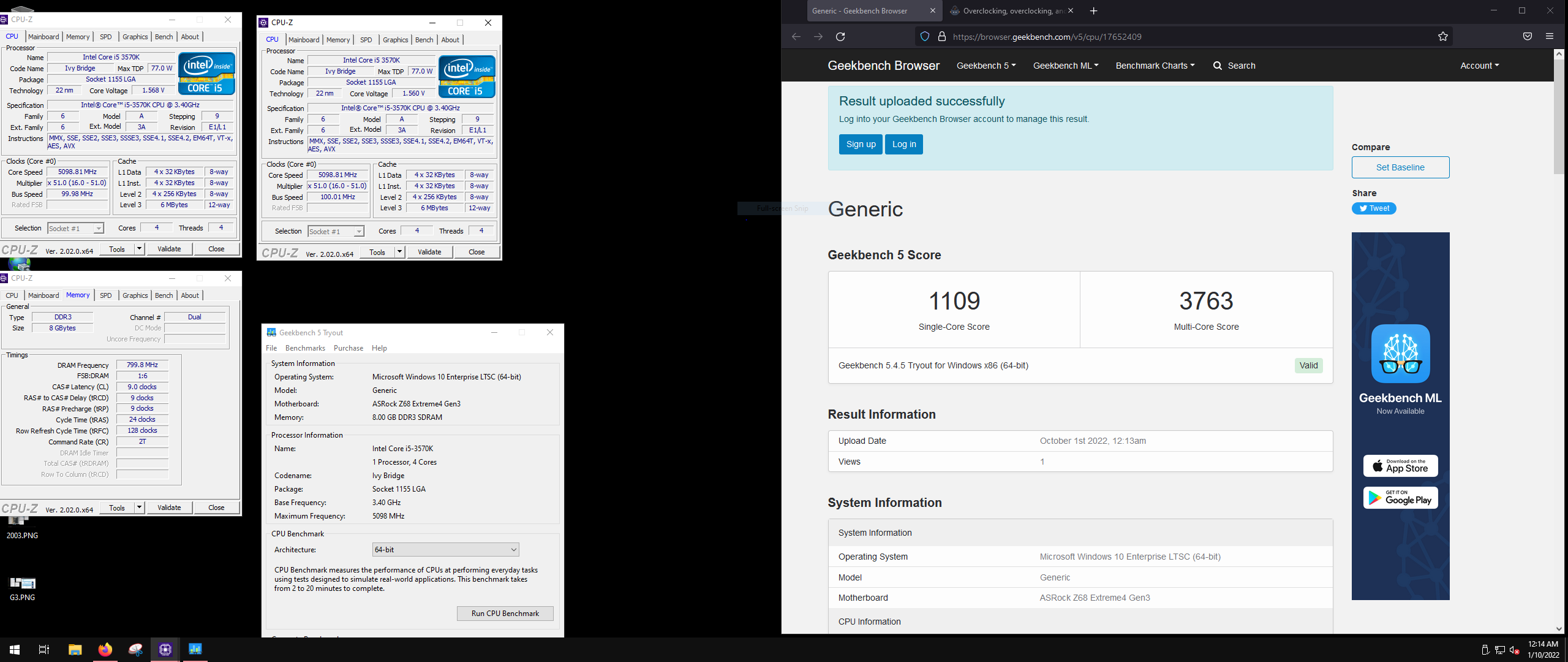This screenshot has width=1568, height=662.
Task: Switch to CPU-Z on the taskbar
Action: point(165,650)
